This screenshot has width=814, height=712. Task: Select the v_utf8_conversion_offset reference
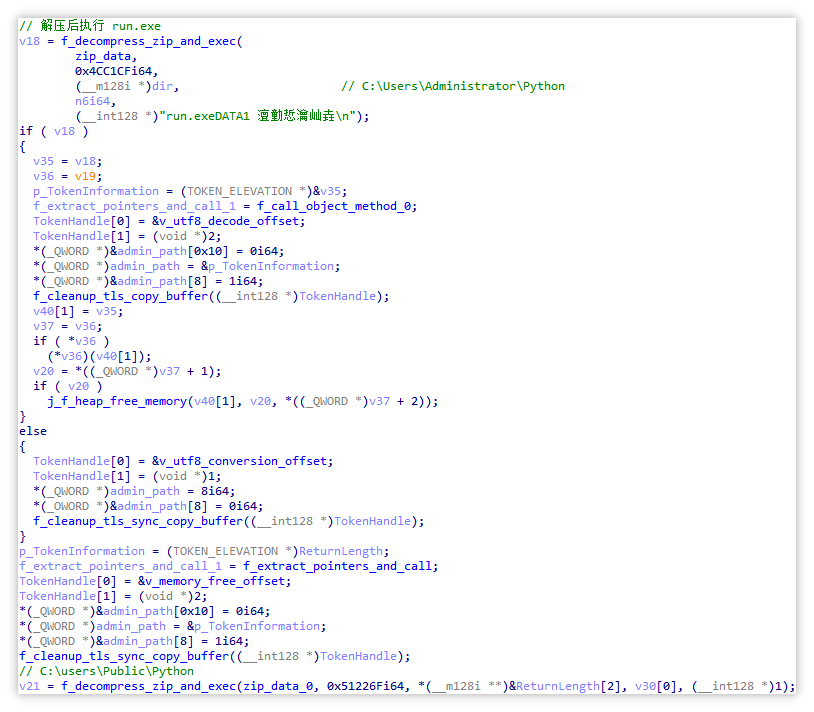coord(243,461)
